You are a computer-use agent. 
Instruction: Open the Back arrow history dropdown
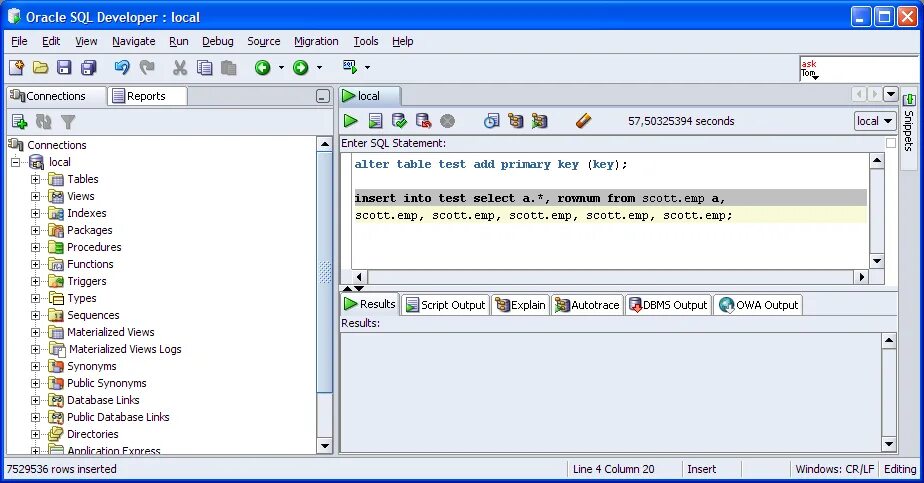pyautogui.click(x=281, y=68)
